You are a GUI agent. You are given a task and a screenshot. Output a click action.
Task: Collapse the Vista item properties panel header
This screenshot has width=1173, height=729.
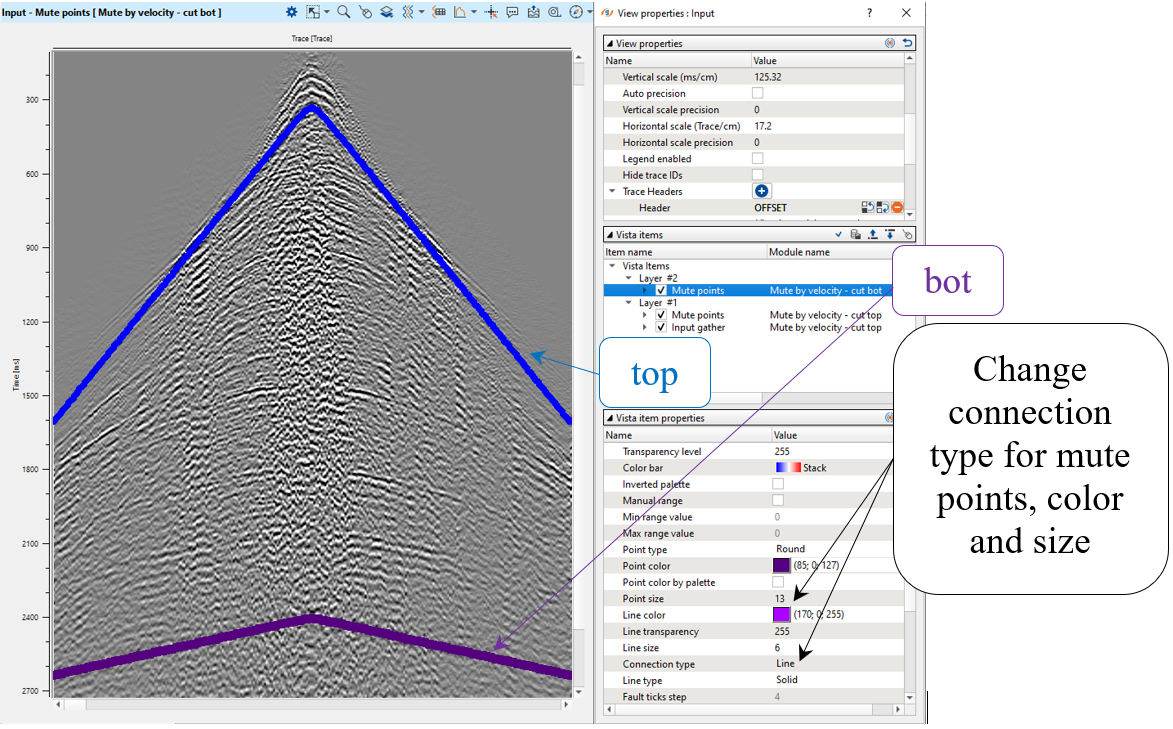(609, 418)
